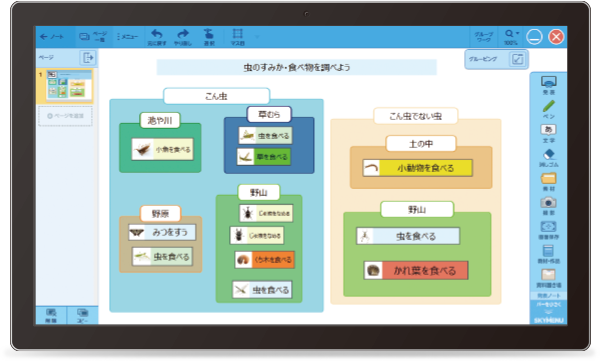This screenshot has width=600, height=361.
Task: Click the グループワーク button
Action: [484, 37]
